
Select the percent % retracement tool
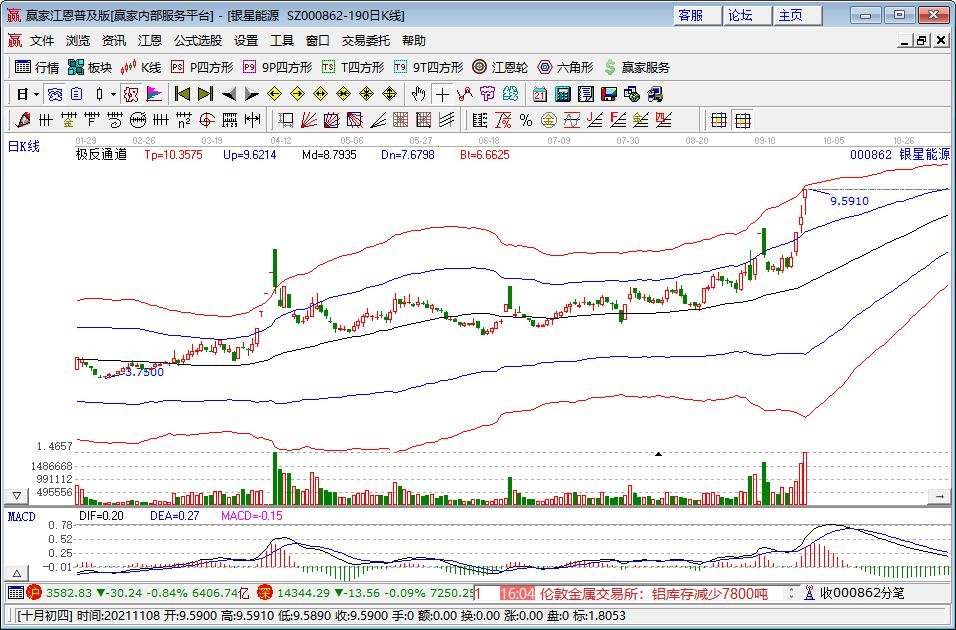pyautogui.click(x=526, y=121)
